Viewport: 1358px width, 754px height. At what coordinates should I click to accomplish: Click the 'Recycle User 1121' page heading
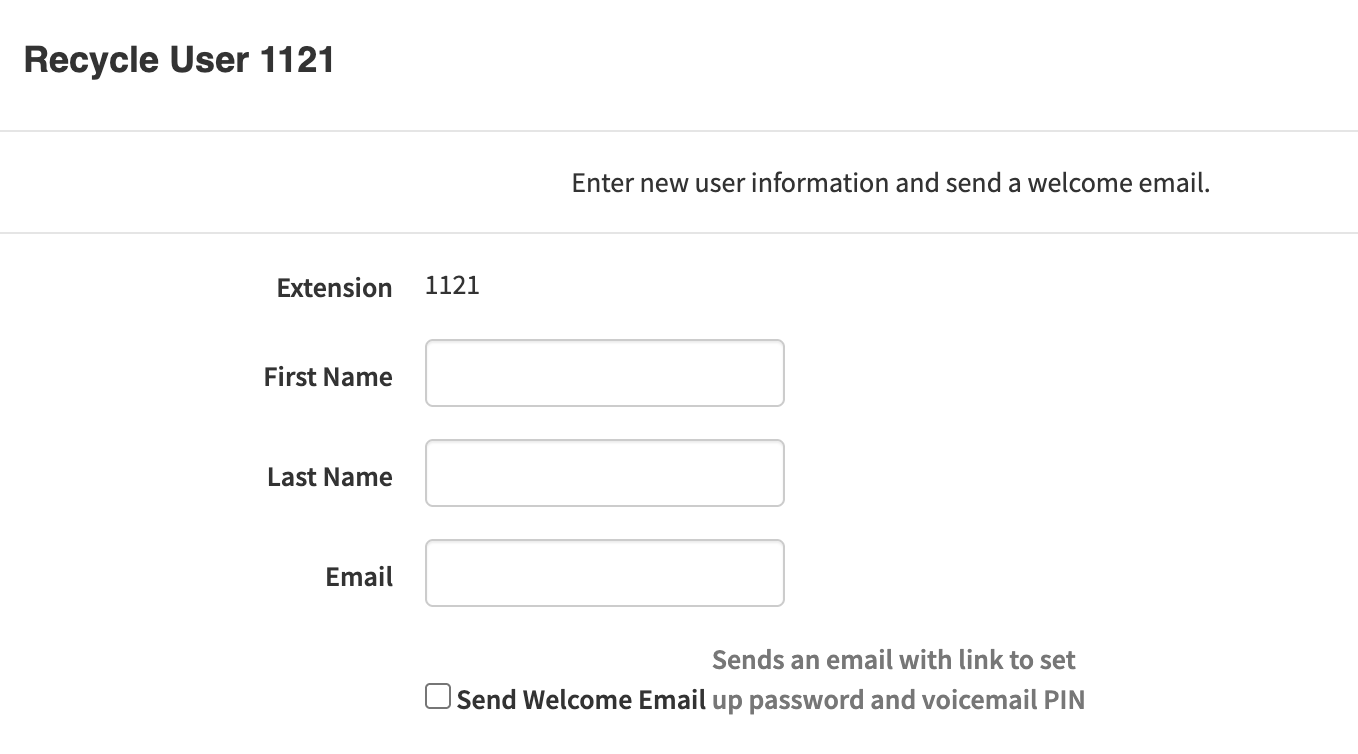click(179, 60)
